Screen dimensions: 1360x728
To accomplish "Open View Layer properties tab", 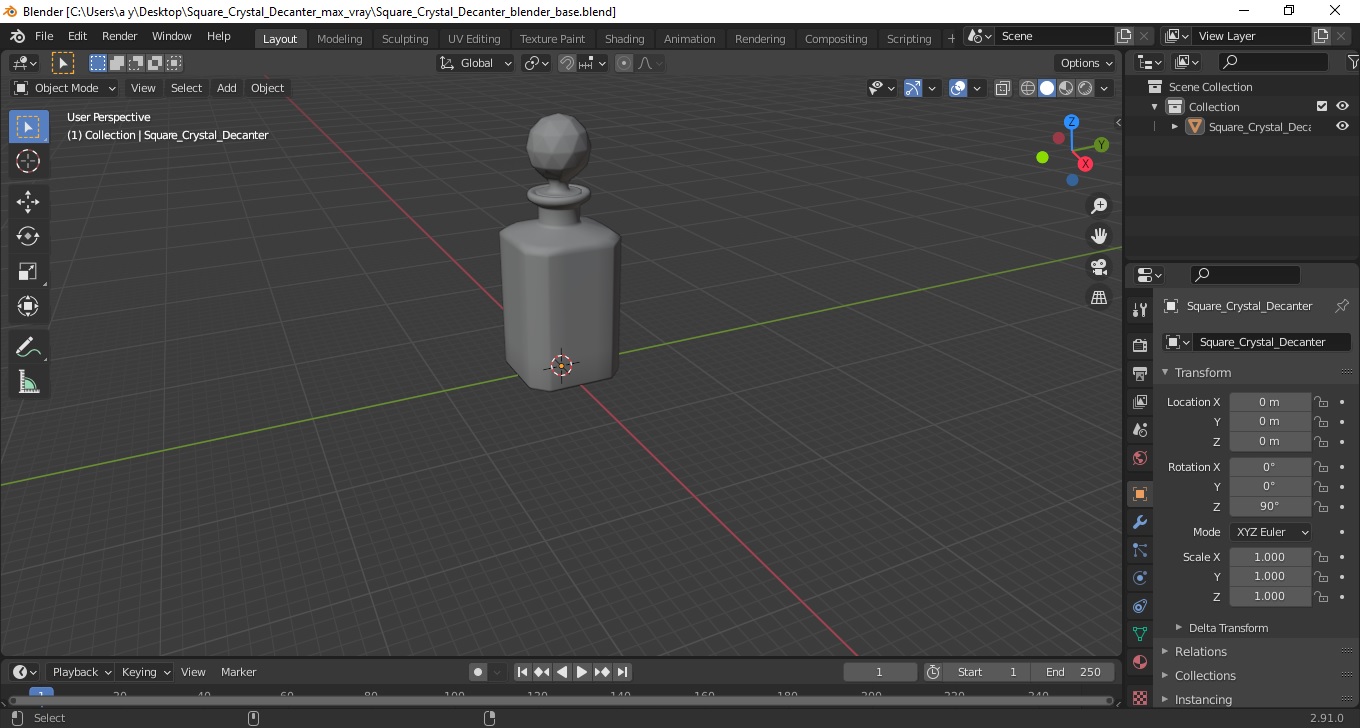I will coord(1140,401).
